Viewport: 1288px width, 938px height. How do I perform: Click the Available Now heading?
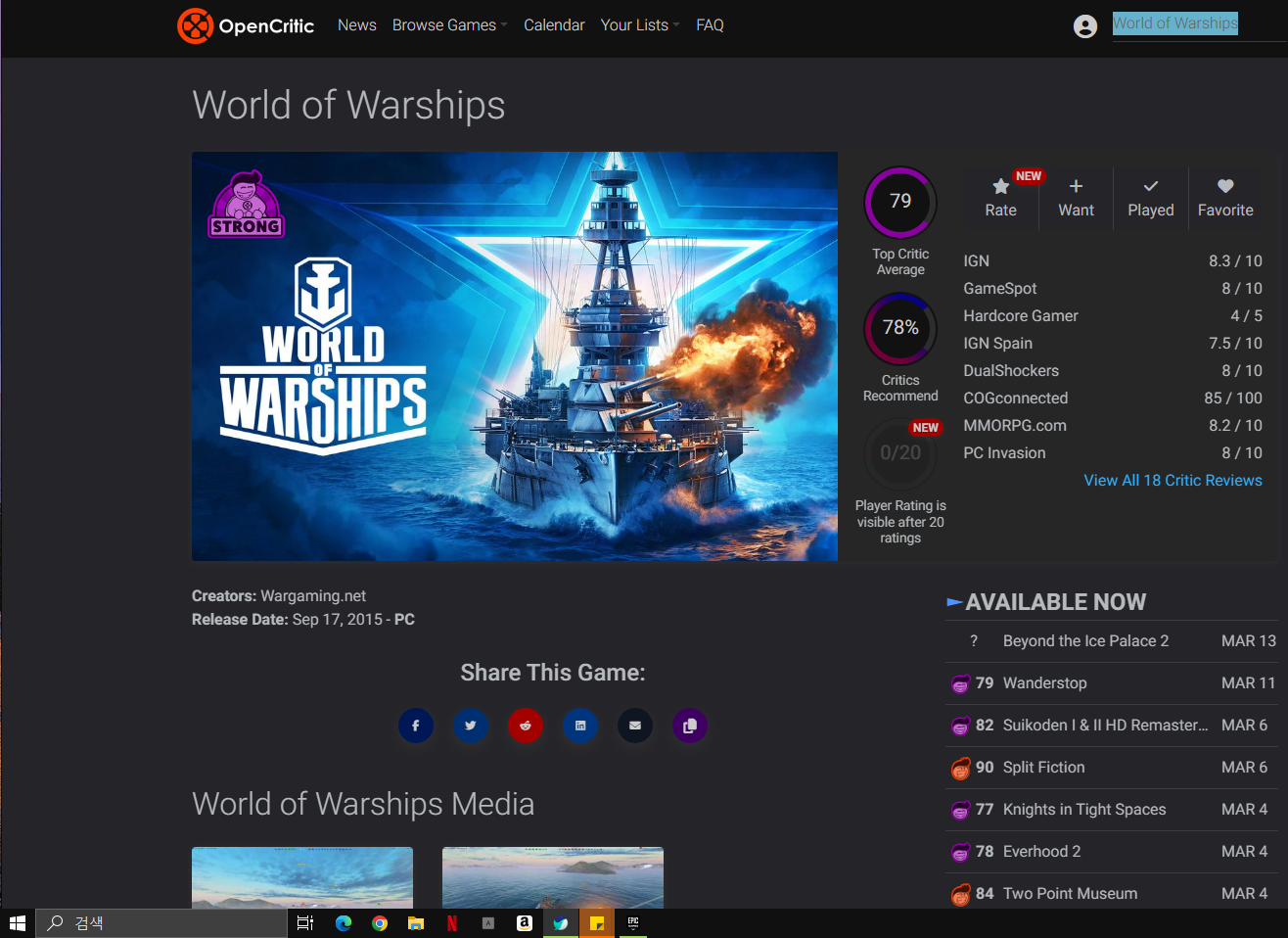coord(1055,602)
